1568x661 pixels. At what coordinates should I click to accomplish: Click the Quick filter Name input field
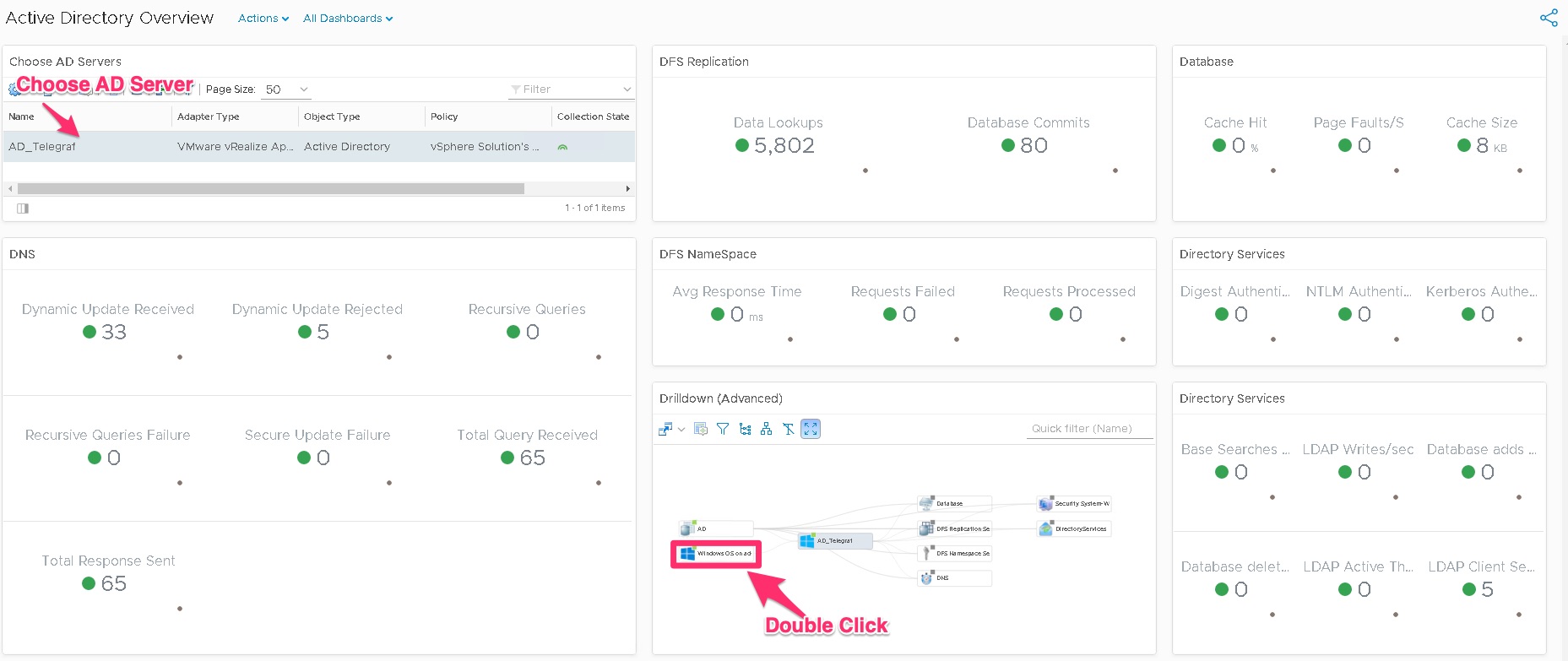pos(1090,429)
